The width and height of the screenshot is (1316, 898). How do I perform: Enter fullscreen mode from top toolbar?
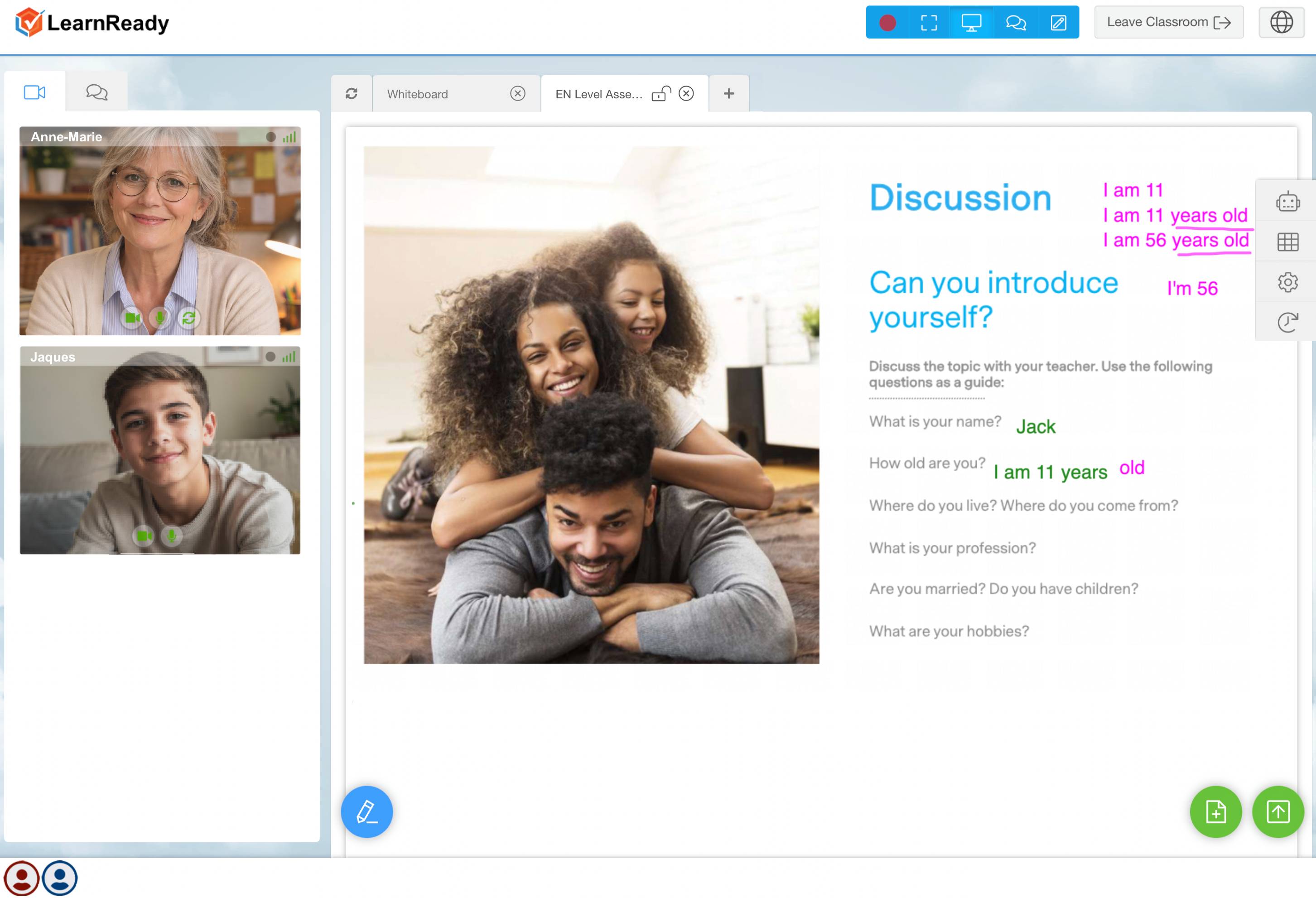929,23
